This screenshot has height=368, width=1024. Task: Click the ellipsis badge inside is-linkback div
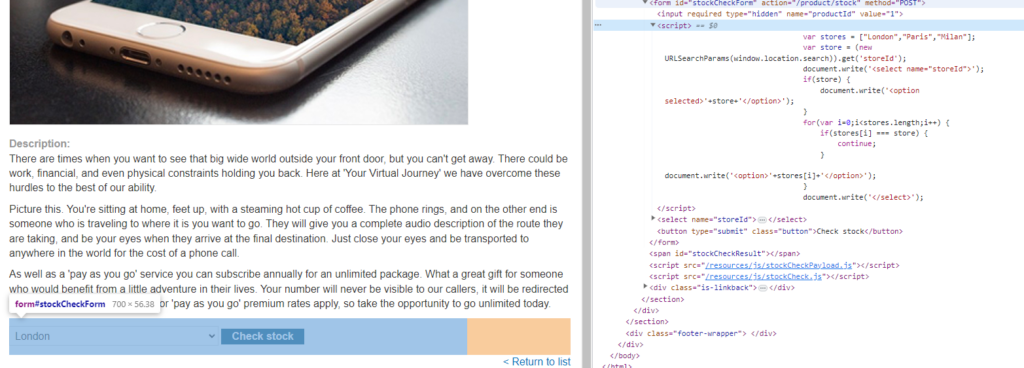click(x=762, y=287)
